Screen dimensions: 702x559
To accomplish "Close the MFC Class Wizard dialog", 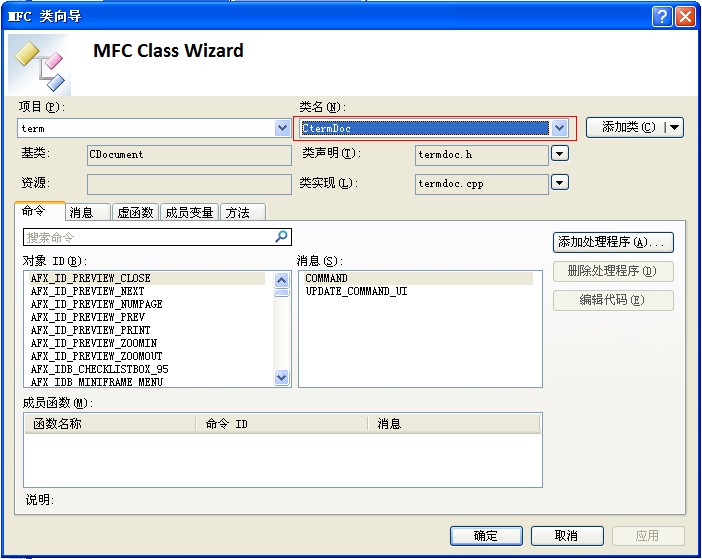I will pyautogui.click(x=685, y=17).
